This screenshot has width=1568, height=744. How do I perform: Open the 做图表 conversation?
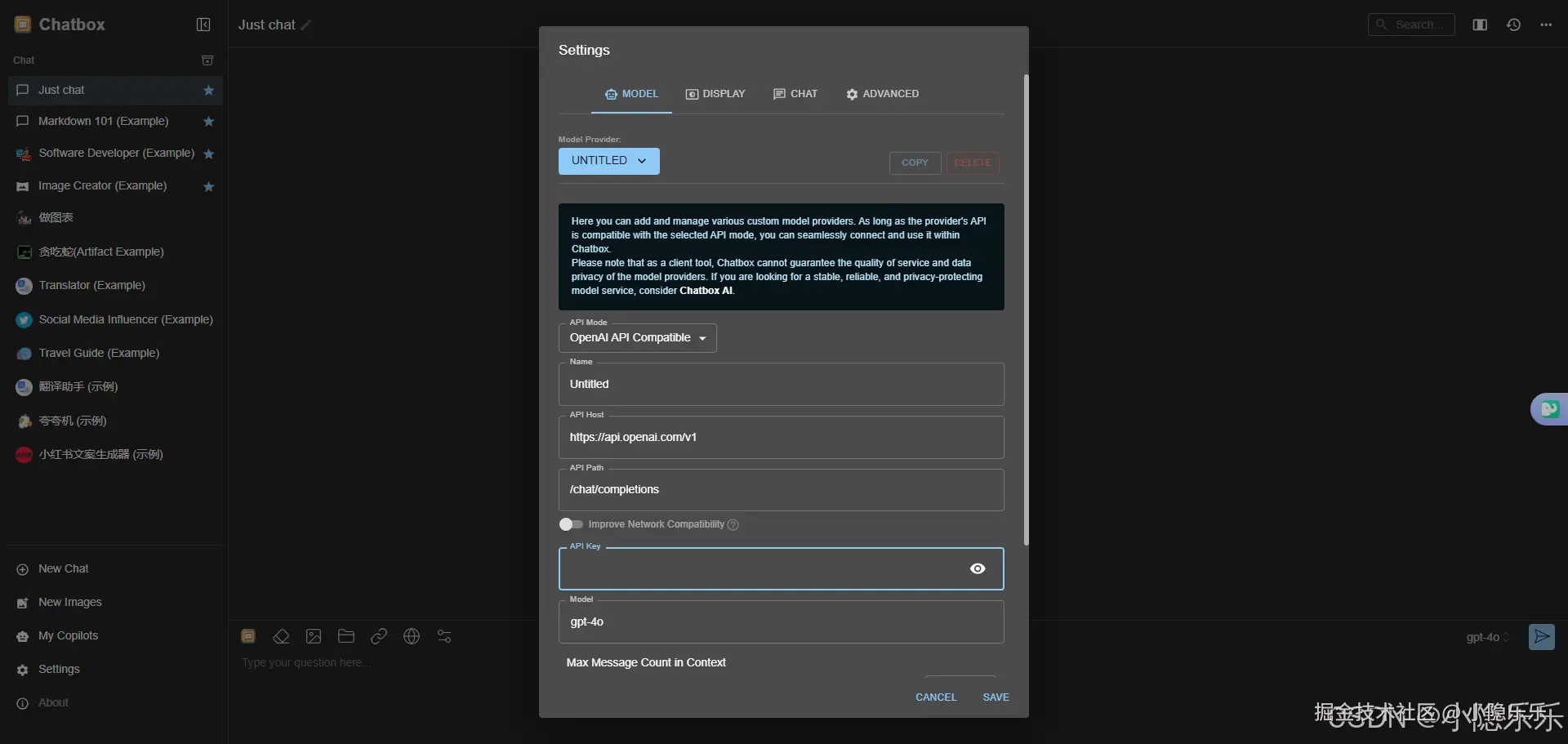(x=115, y=217)
